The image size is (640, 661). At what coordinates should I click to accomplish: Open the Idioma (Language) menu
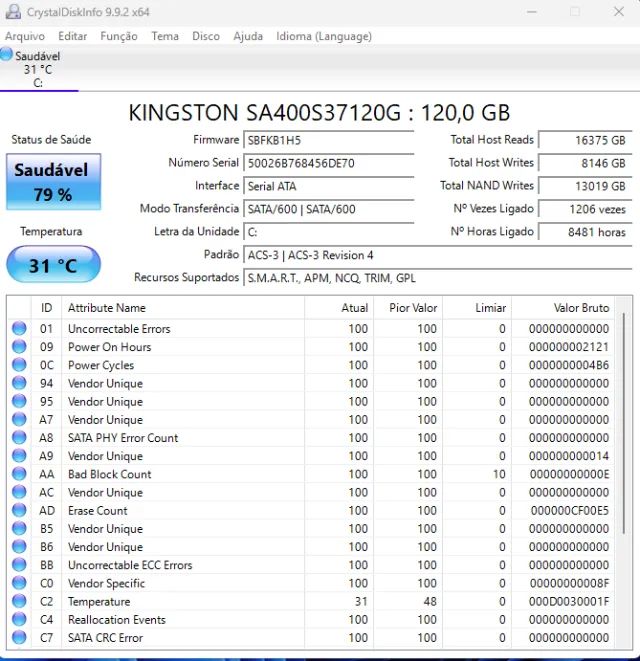[324, 36]
